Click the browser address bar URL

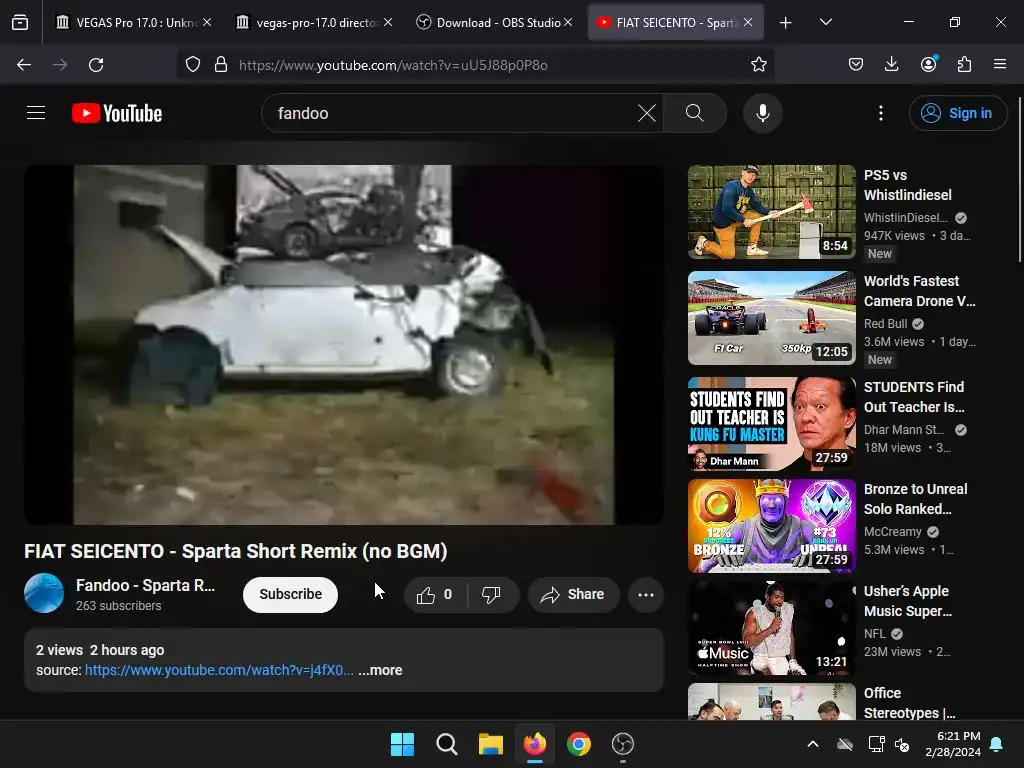coord(393,65)
